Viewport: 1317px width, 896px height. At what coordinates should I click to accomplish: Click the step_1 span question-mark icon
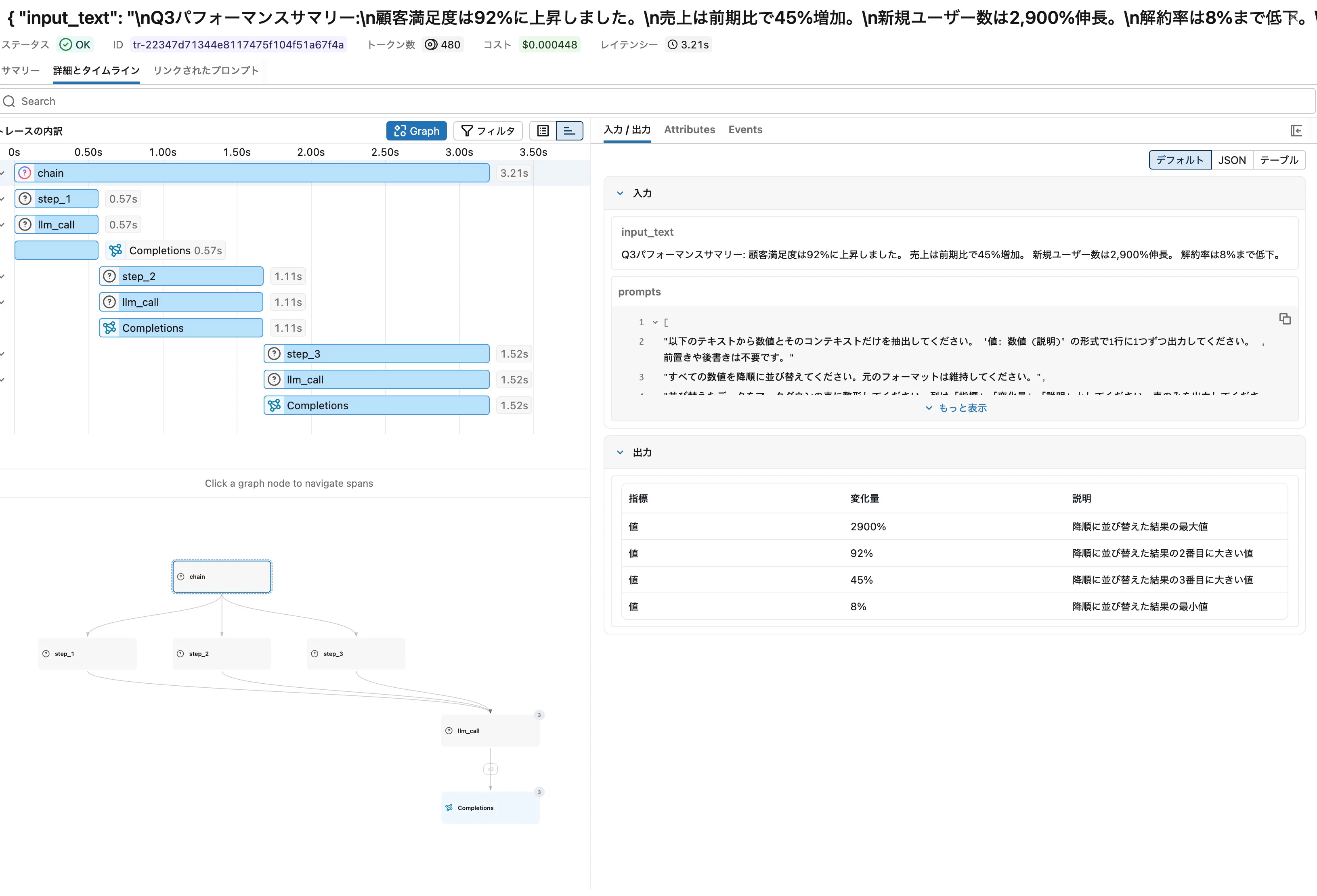pos(25,199)
